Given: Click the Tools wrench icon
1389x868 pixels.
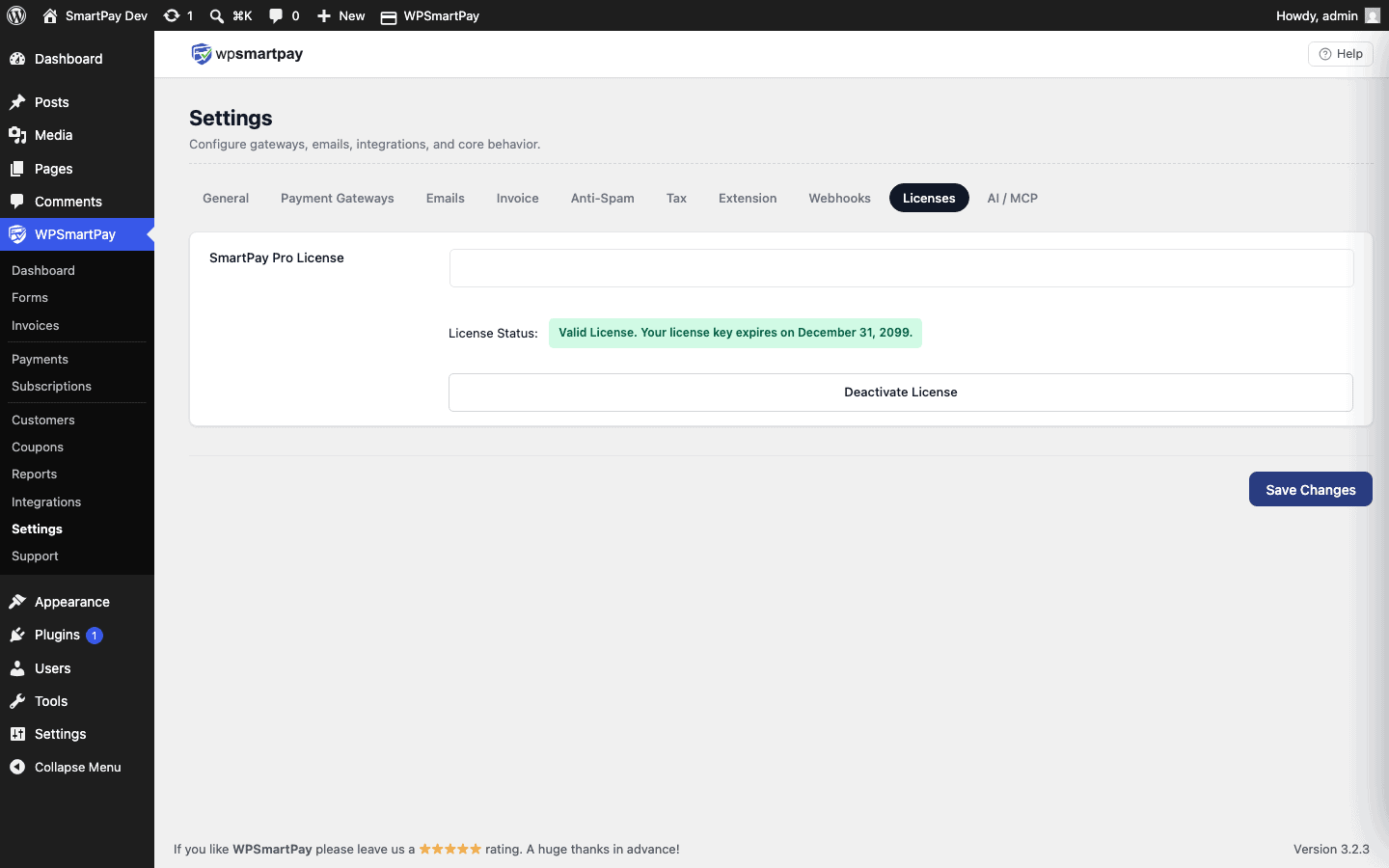Looking at the screenshot, I should coord(17,701).
